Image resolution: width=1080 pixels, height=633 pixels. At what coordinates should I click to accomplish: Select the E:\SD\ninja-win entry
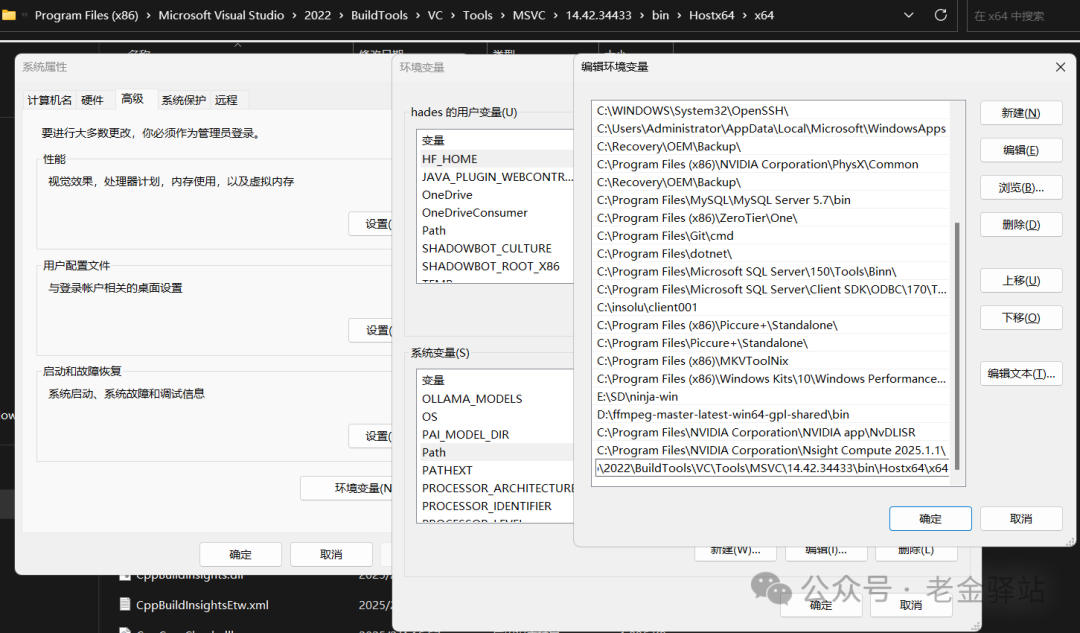coord(770,397)
